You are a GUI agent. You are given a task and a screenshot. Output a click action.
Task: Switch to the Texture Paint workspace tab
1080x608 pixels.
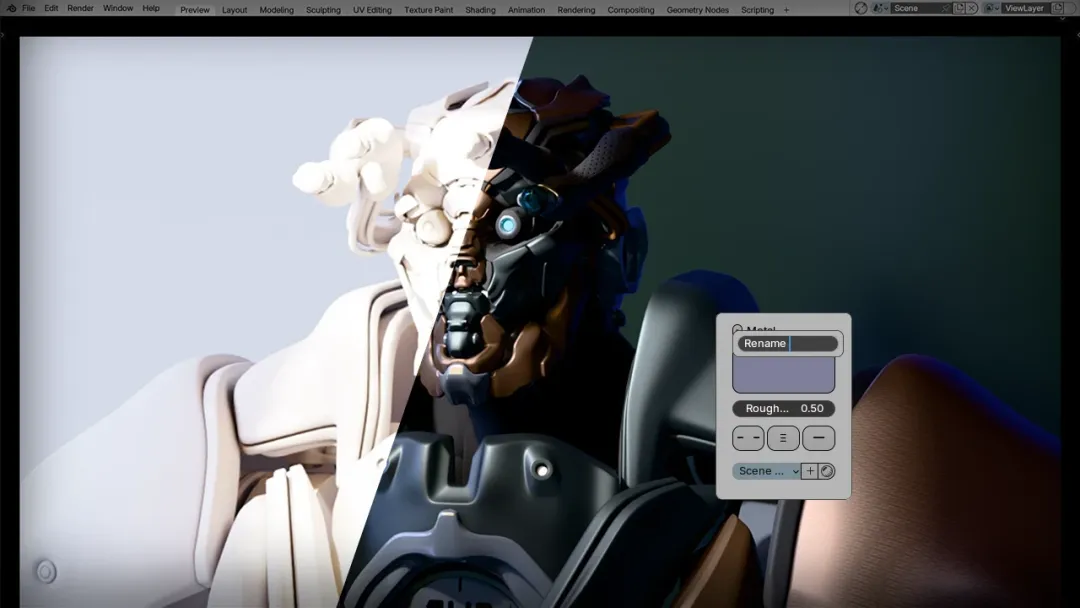tap(428, 10)
